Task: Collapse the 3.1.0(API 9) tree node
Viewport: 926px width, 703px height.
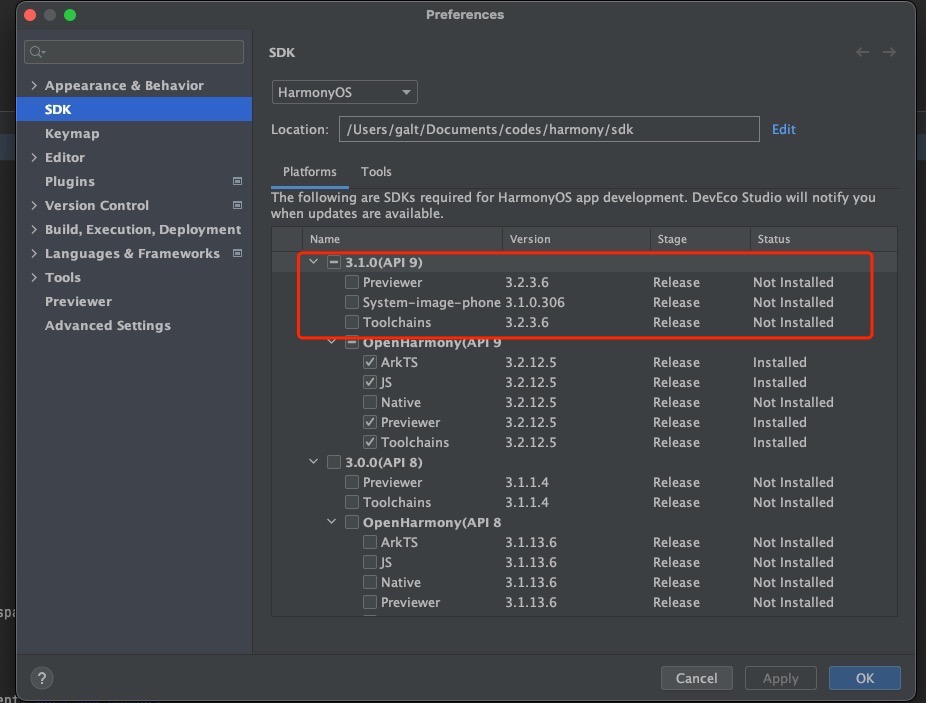Action: (314, 261)
